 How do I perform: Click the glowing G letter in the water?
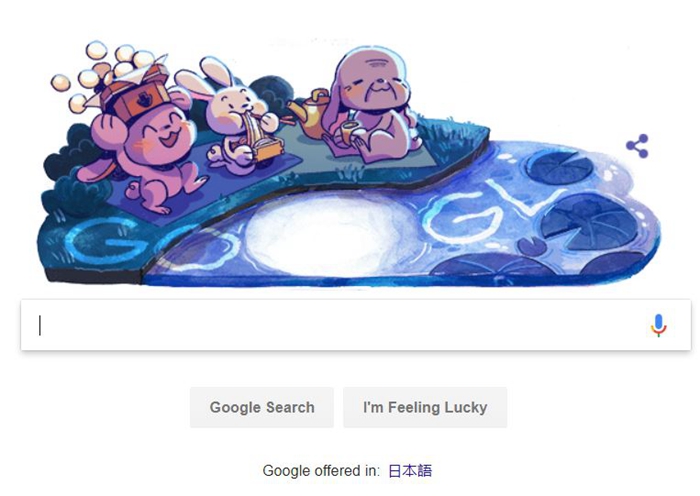coord(461,218)
